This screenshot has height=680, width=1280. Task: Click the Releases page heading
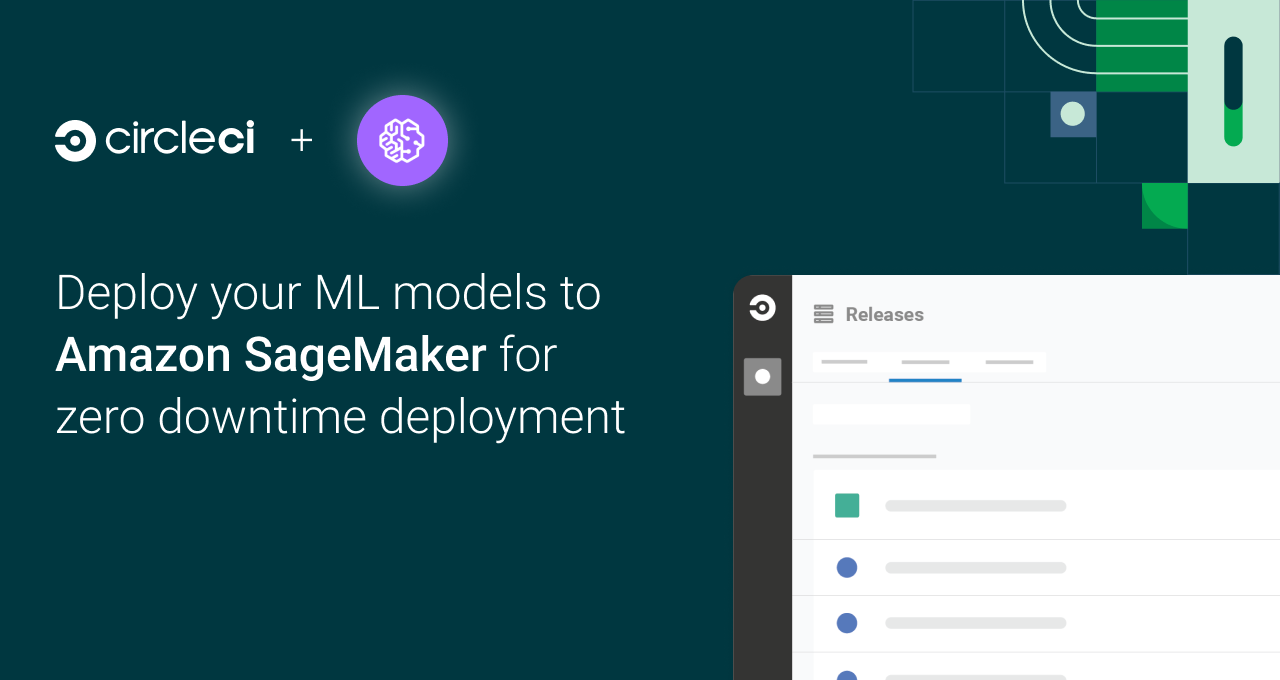click(x=884, y=313)
